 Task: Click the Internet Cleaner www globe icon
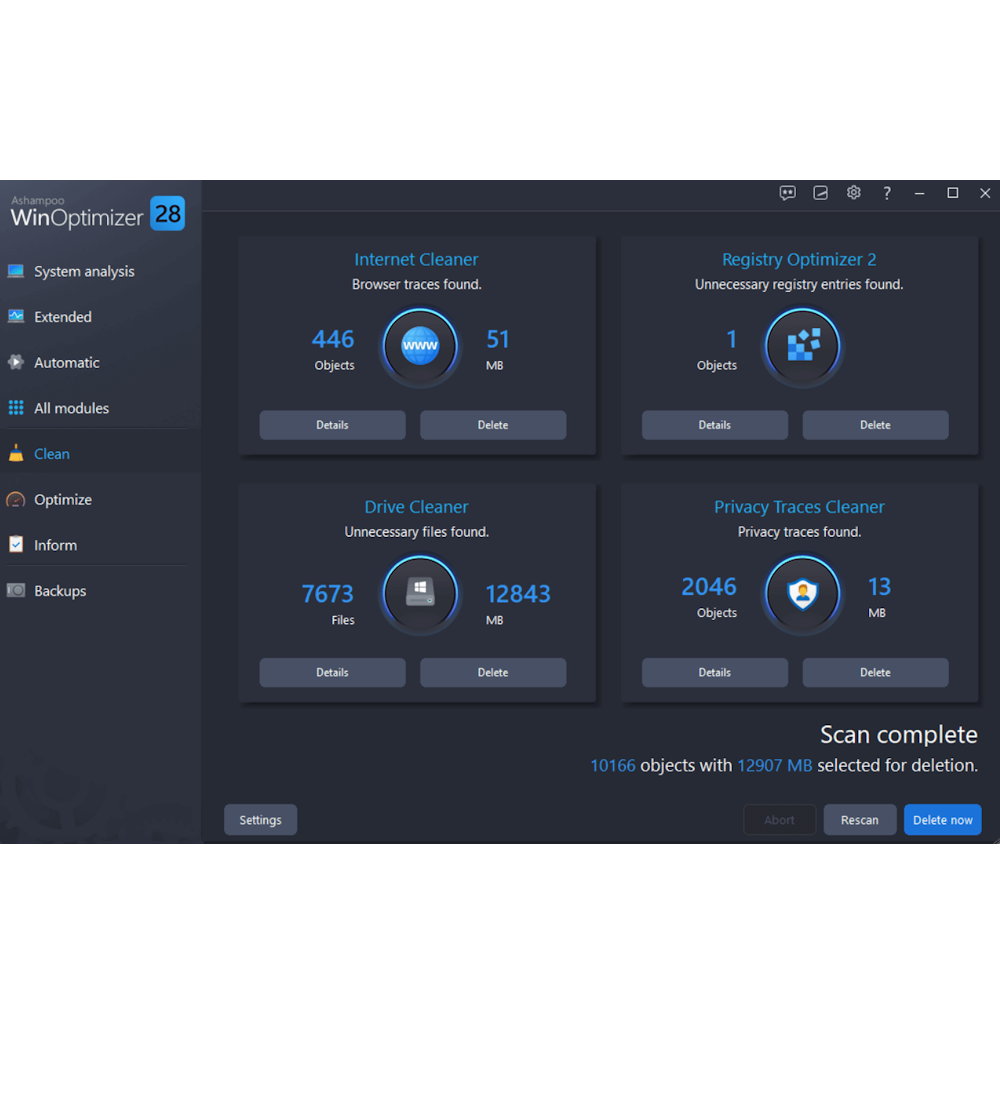click(x=420, y=346)
